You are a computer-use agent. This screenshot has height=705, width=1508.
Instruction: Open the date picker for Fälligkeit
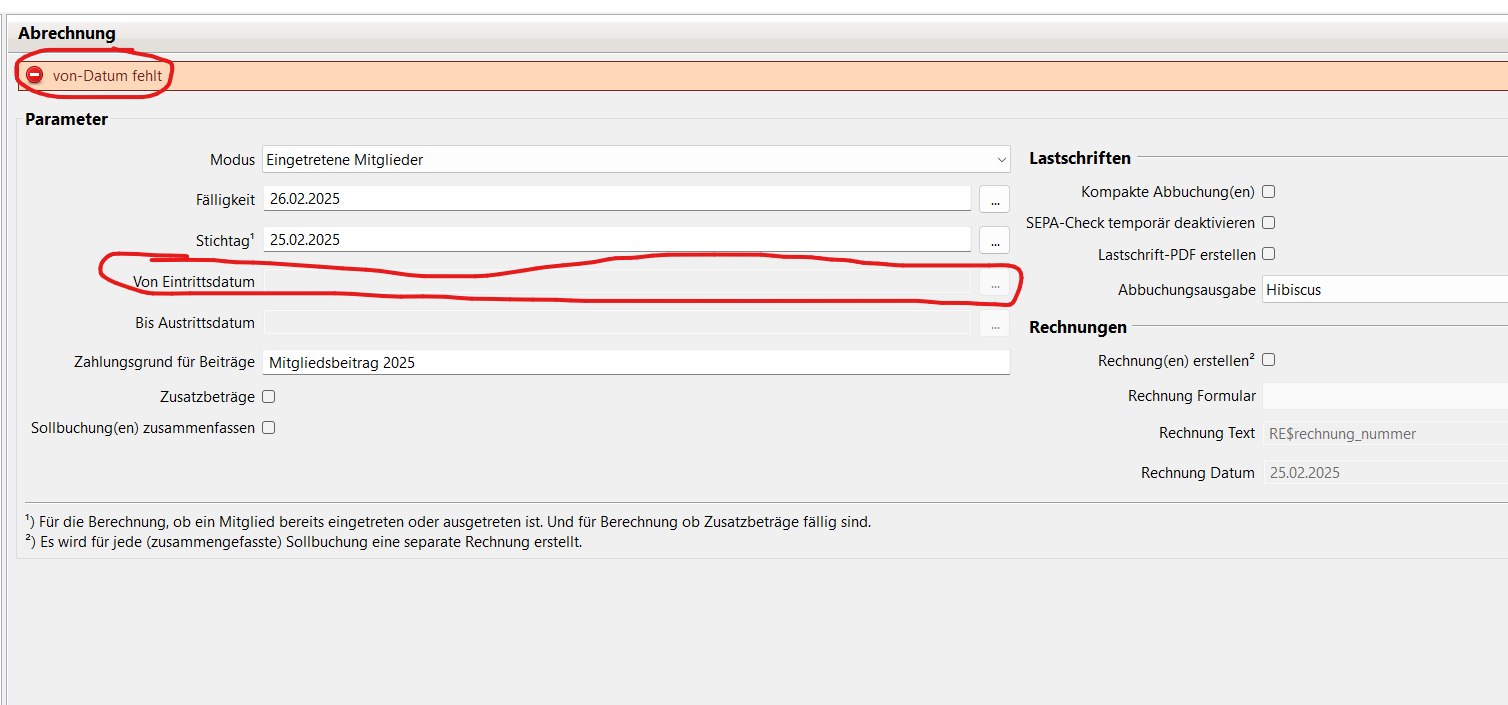(x=994, y=199)
